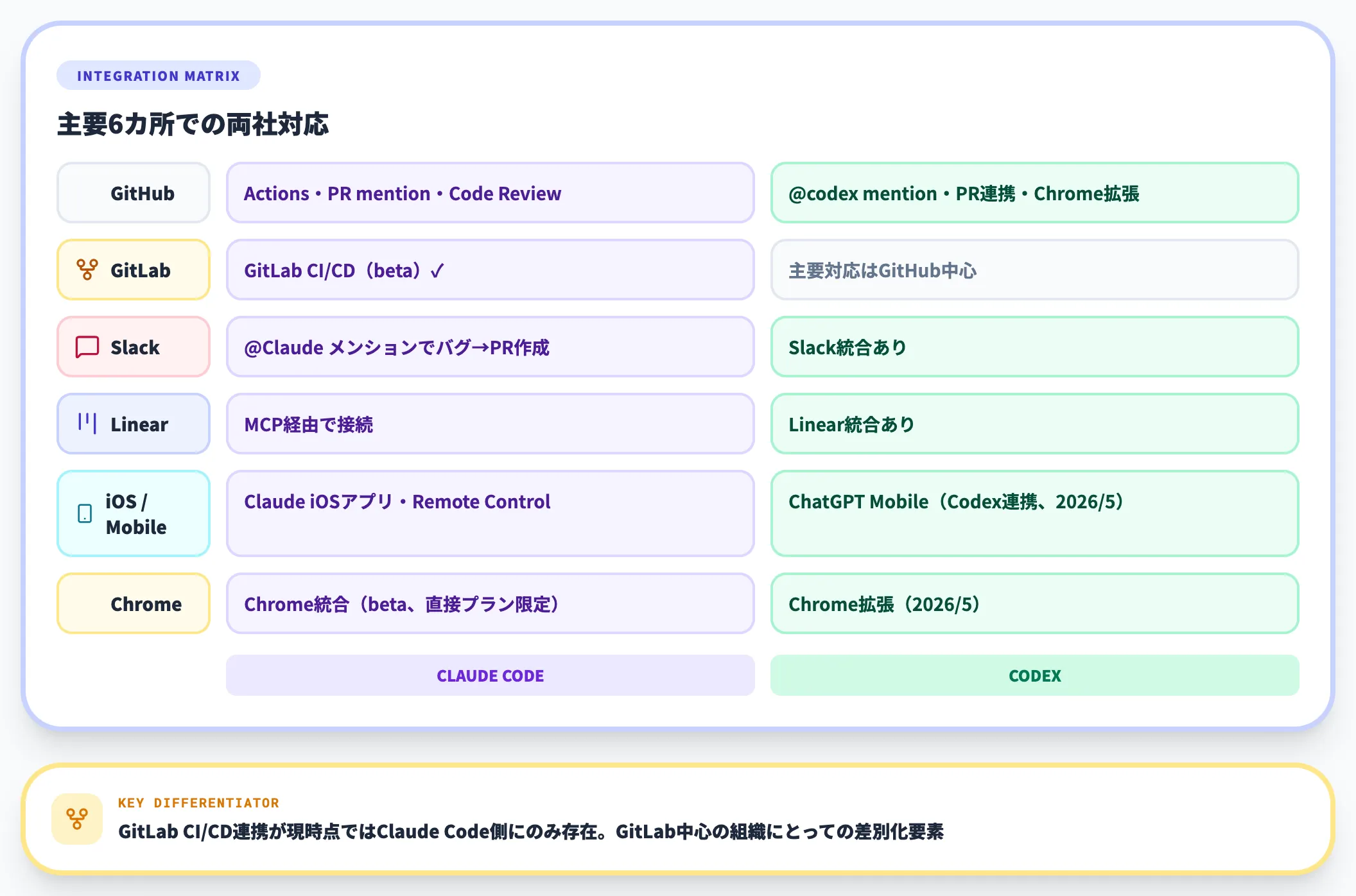Viewport: 1356px width, 896px height.
Task: Click '@Claude メンションでバグ→PR作成' cell
Action: [491, 347]
